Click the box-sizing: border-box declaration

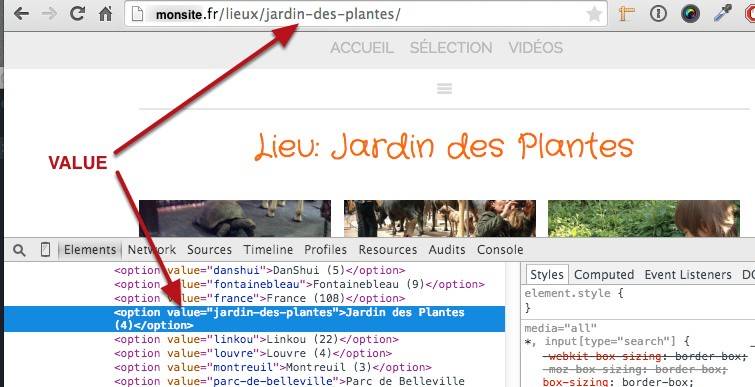click(618, 383)
